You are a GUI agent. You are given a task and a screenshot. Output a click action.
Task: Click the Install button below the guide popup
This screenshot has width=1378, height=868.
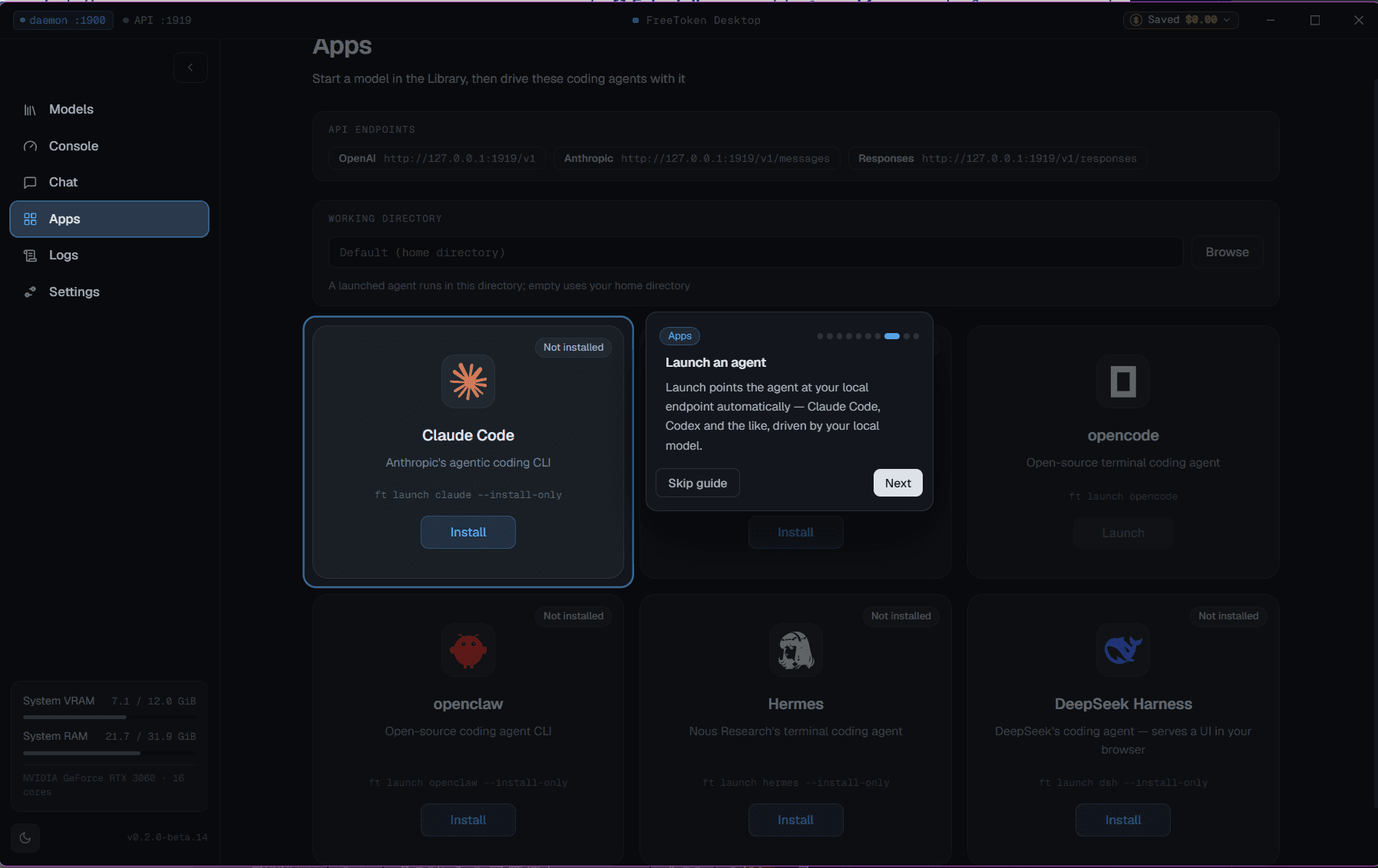point(796,533)
